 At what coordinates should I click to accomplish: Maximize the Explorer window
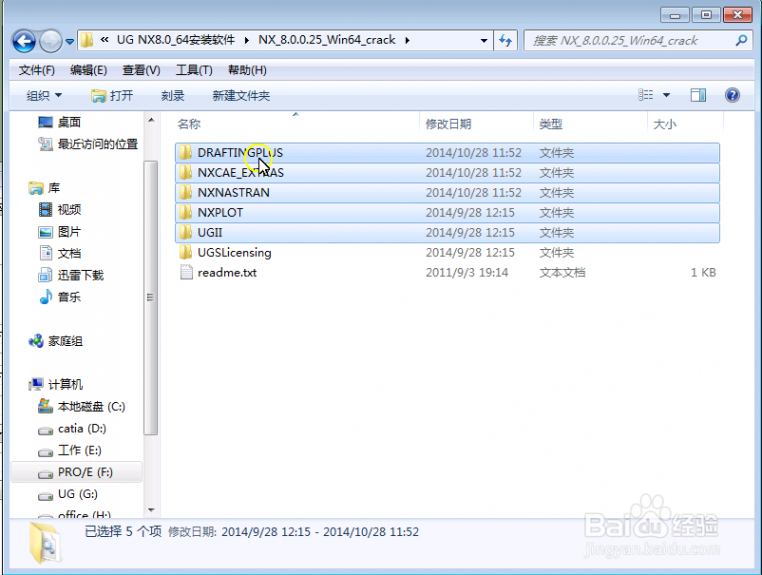point(706,15)
